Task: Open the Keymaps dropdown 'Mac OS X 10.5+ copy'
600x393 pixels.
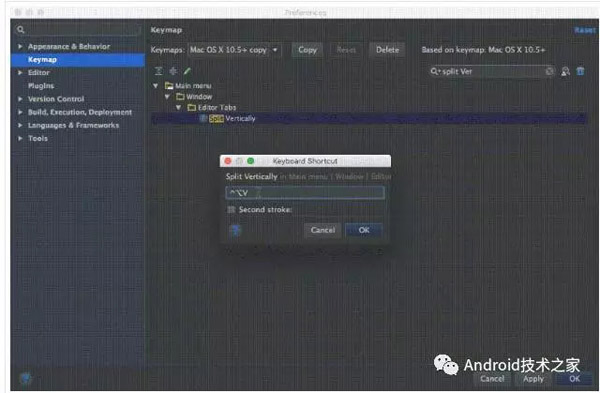Action: tap(234, 50)
